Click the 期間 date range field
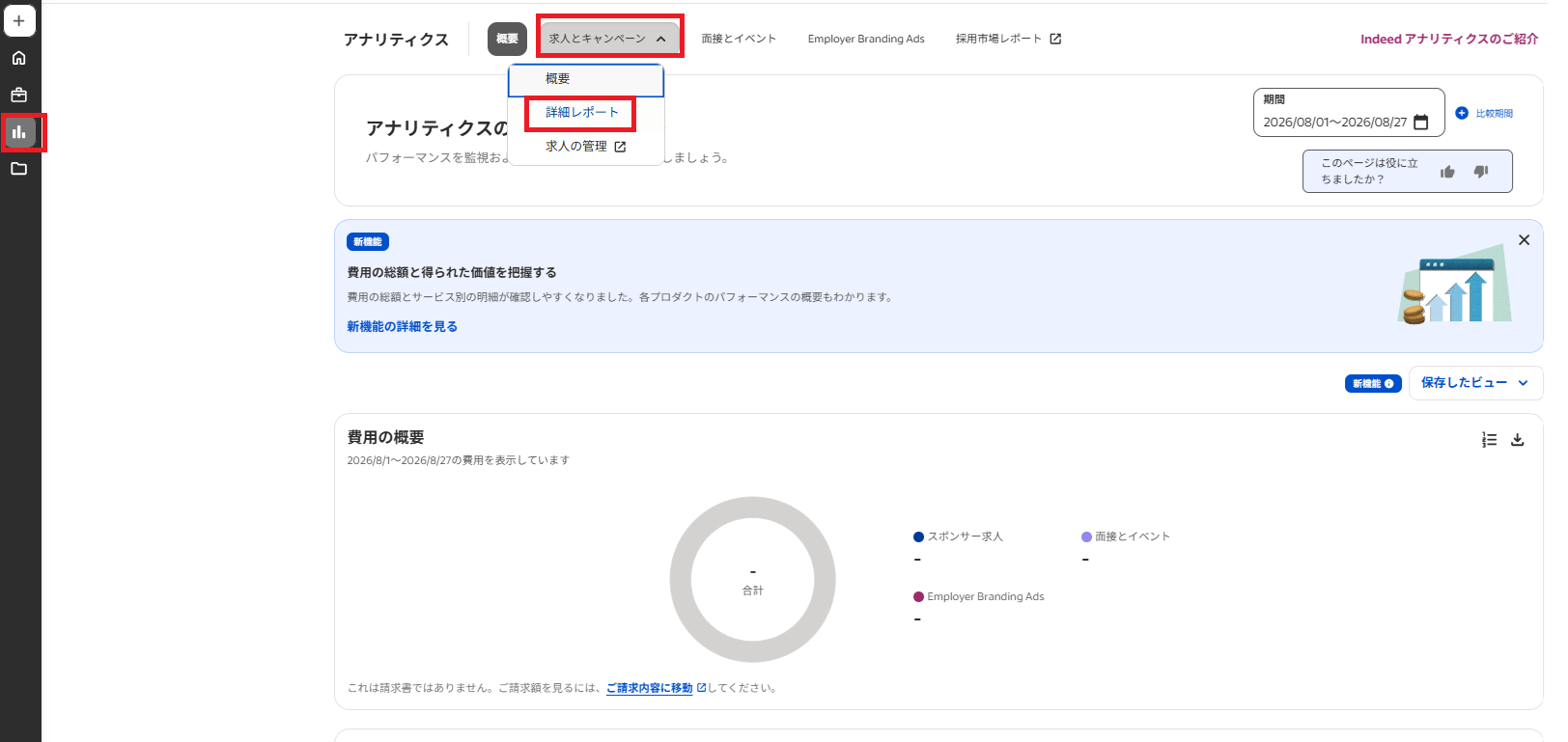 pos(1349,113)
